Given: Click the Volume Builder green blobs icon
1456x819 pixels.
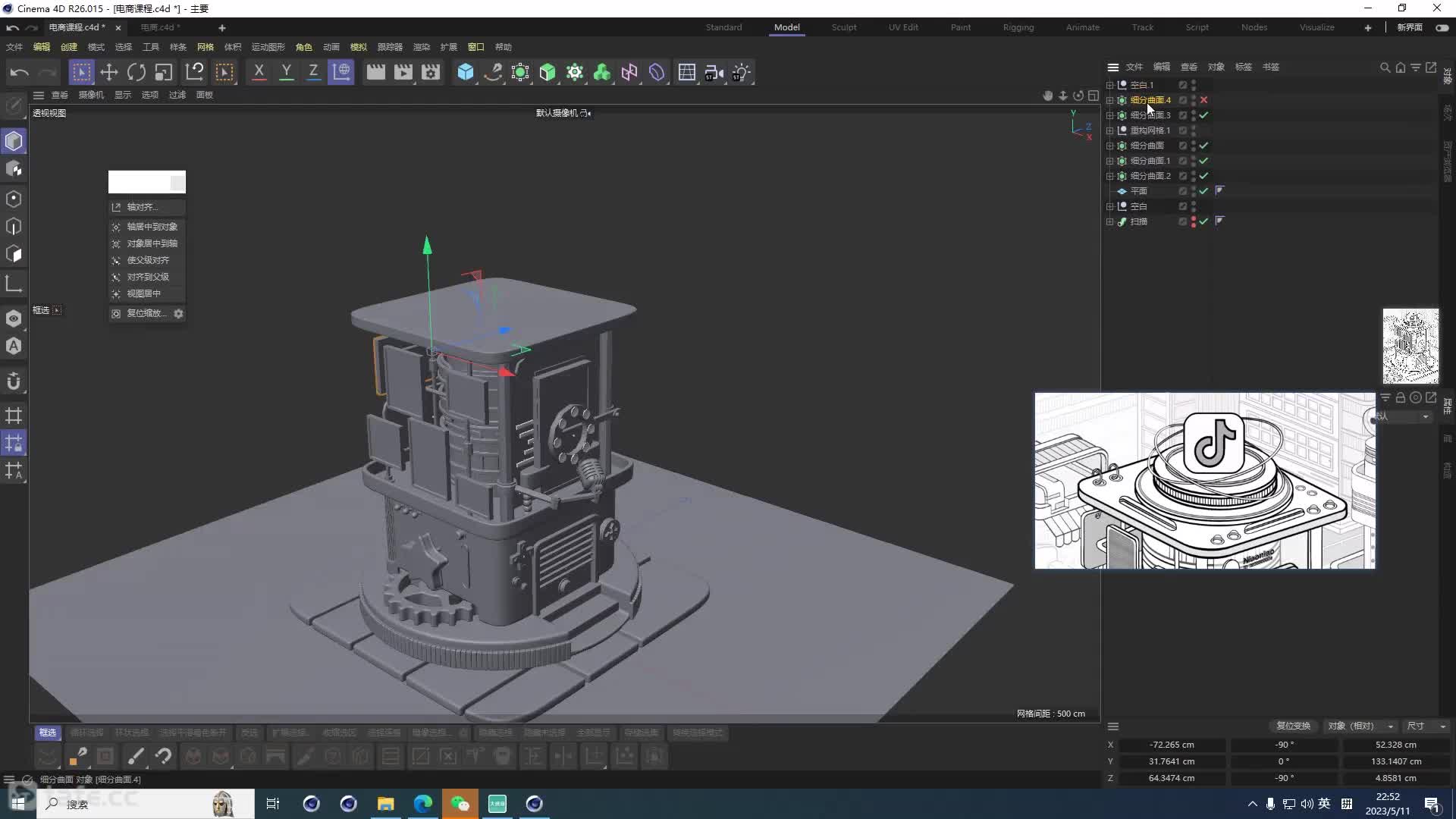Looking at the screenshot, I should click(602, 72).
